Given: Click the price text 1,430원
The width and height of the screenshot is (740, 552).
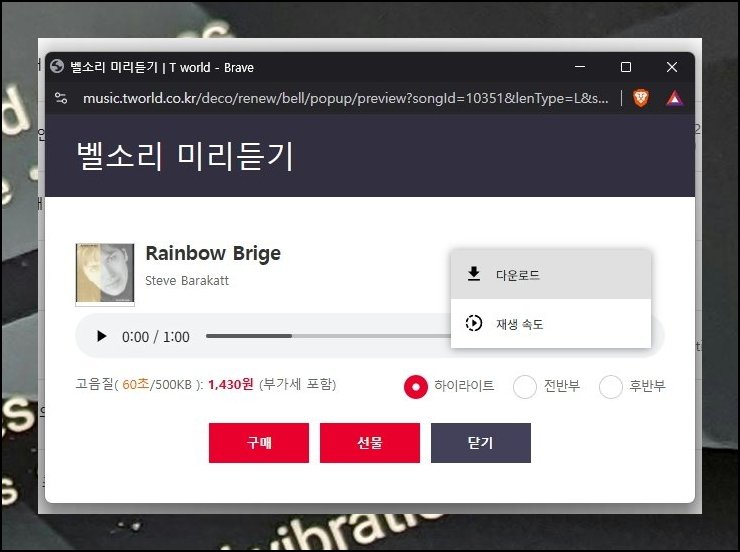Looking at the screenshot, I should point(231,385).
